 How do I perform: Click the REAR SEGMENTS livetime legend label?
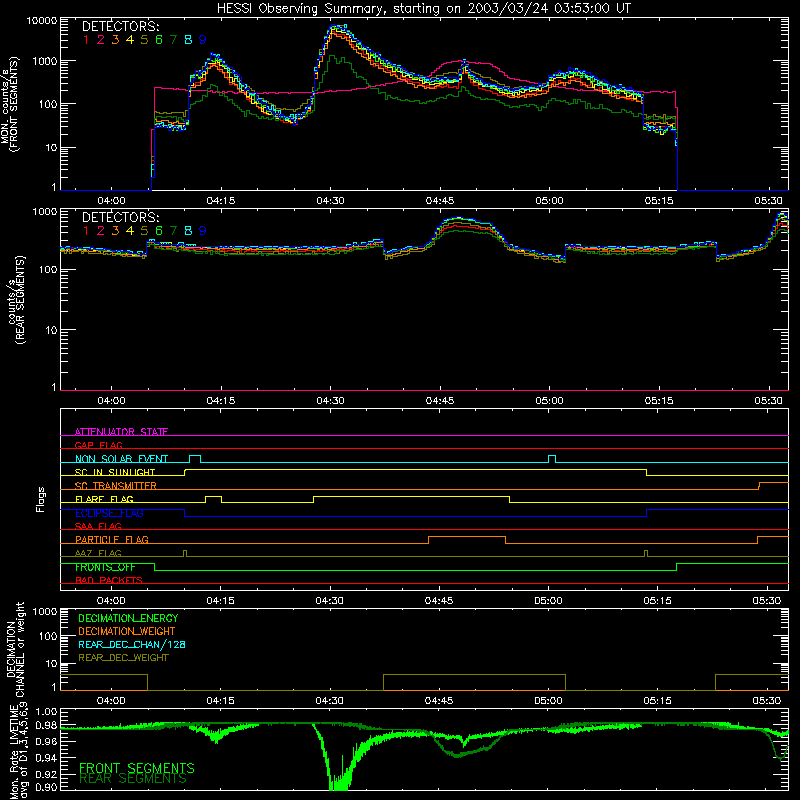133,779
